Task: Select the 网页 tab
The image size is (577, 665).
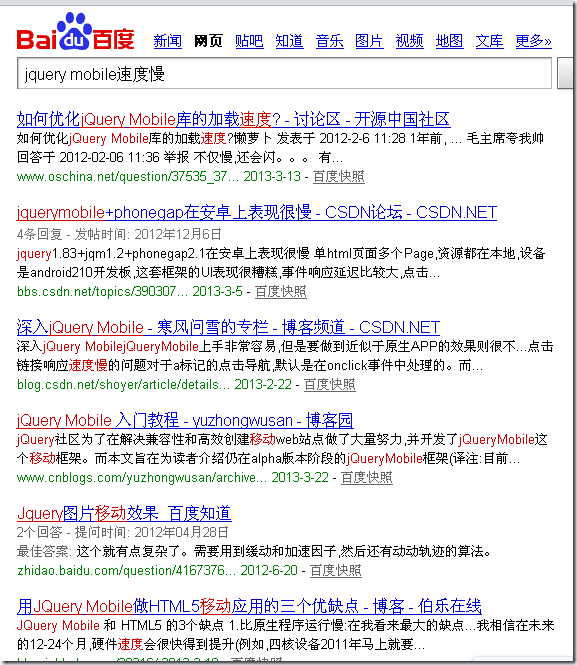Action: coord(208,41)
